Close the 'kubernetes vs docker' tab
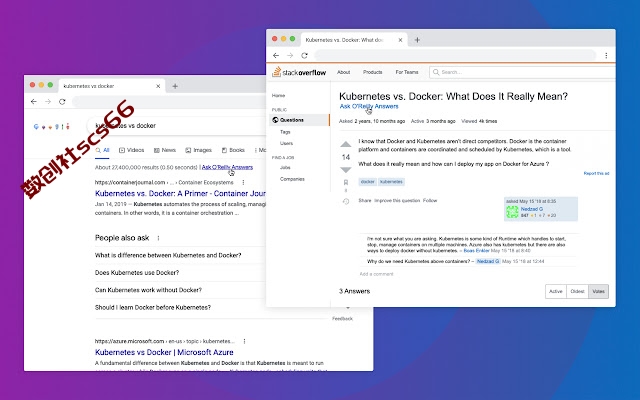This screenshot has height=400, width=640. (x=158, y=86)
